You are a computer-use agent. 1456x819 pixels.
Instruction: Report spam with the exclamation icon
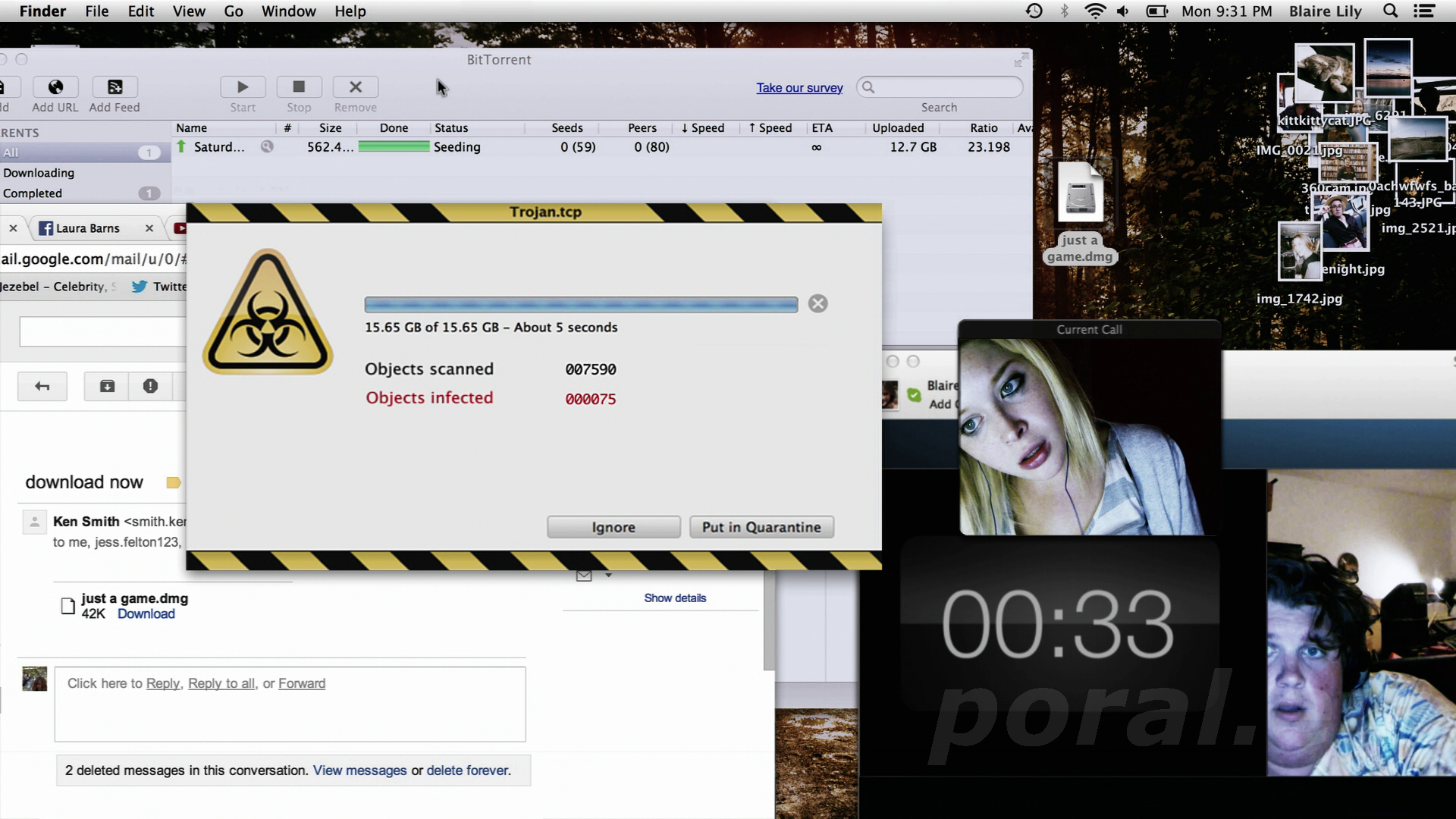[x=150, y=387]
